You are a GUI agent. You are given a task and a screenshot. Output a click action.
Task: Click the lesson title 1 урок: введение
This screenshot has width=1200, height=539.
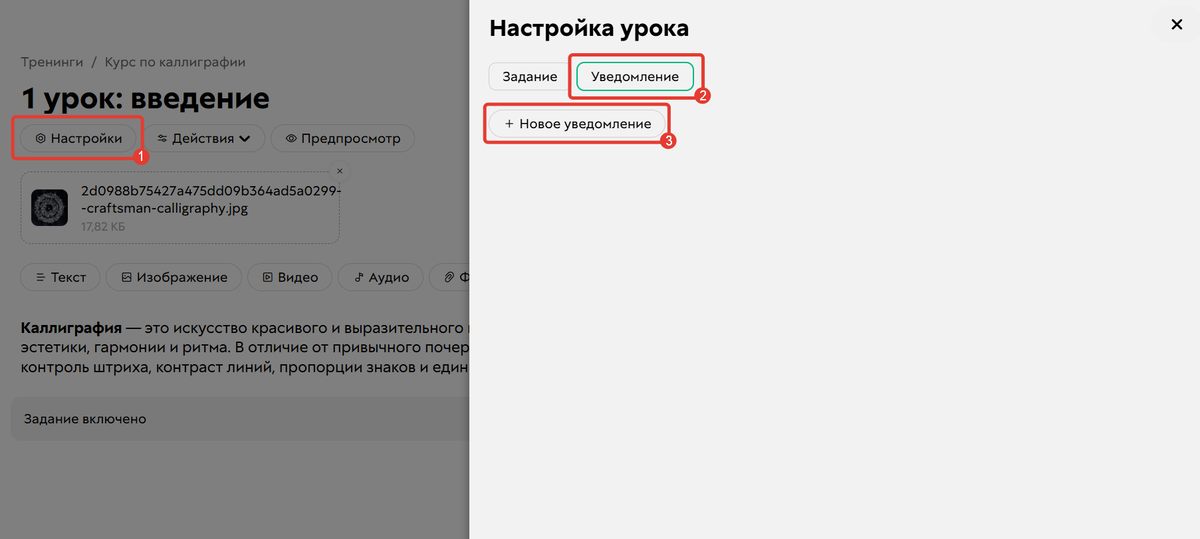[145, 98]
